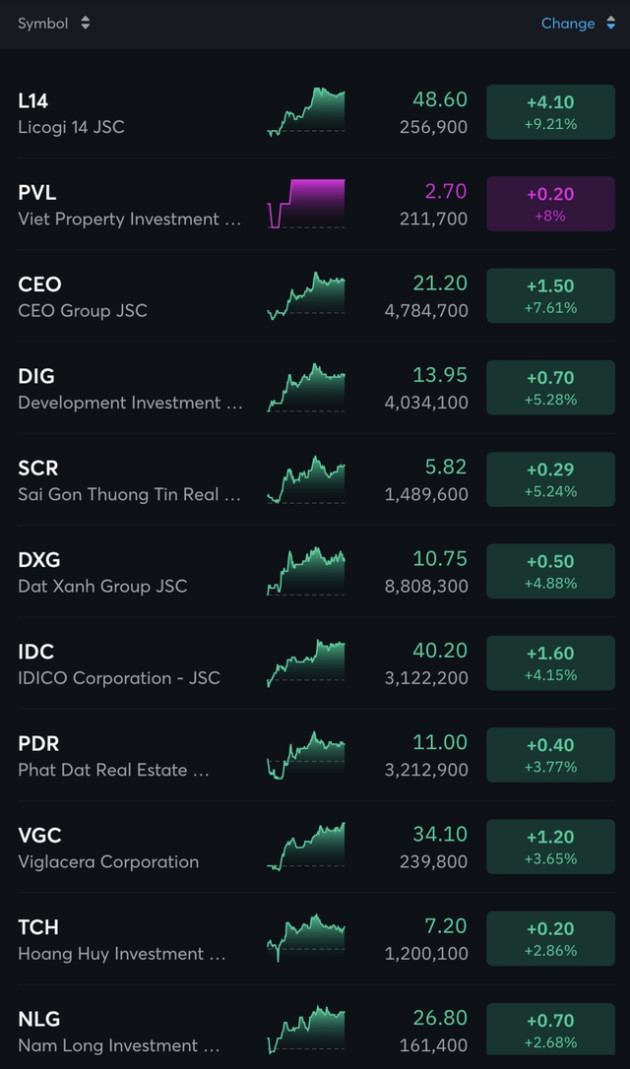This screenshot has height=1069, width=630.
Task: Open the DXG sparkline chart
Action: tap(306, 571)
